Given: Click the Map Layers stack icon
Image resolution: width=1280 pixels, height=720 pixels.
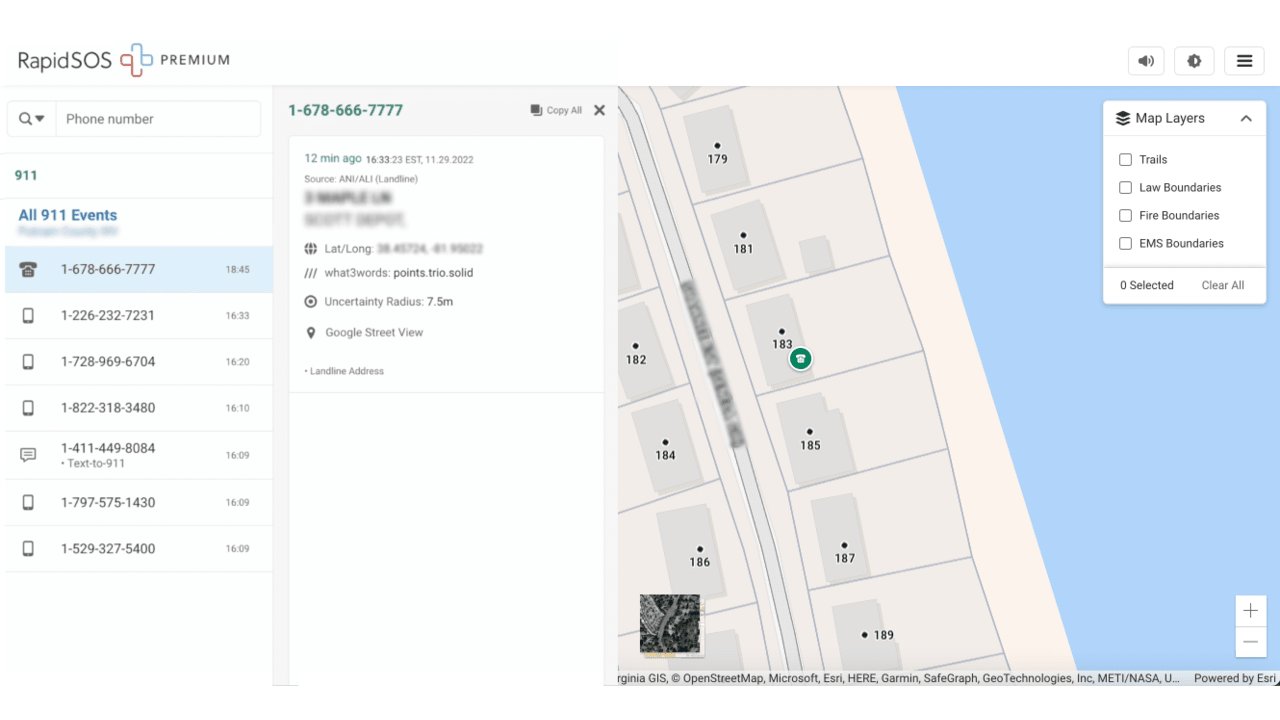Looking at the screenshot, I should (1123, 118).
